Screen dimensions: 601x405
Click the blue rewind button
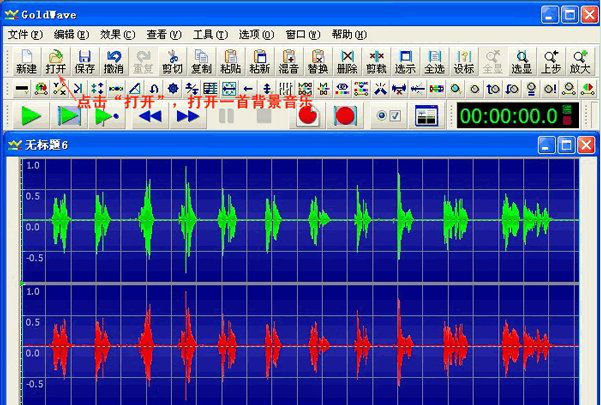tap(150, 115)
